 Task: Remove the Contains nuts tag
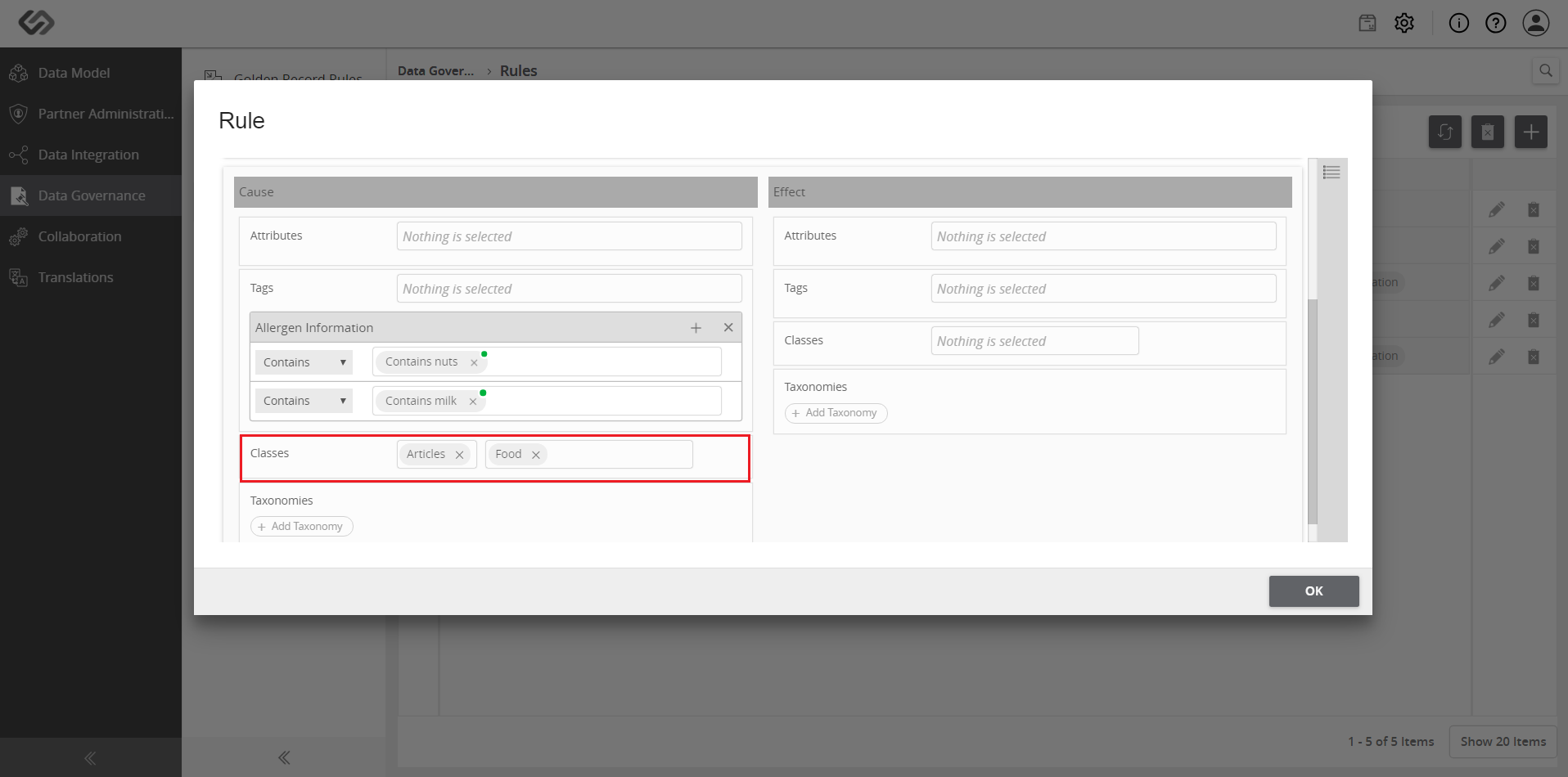pos(474,362)
